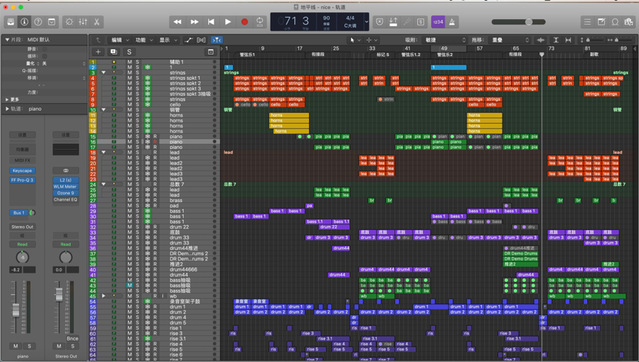639x362 pixels.
Task: Click the Bnce bounce button
Action: pyautogui.click(x=72, y=338)
